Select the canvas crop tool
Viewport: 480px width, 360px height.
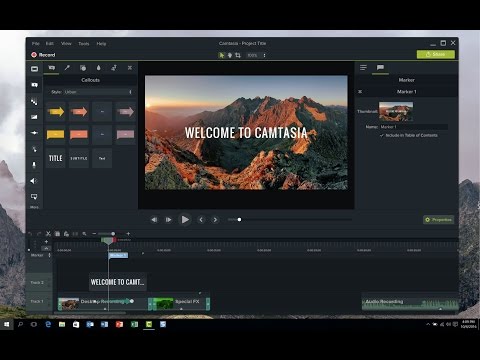coord(238,55)
